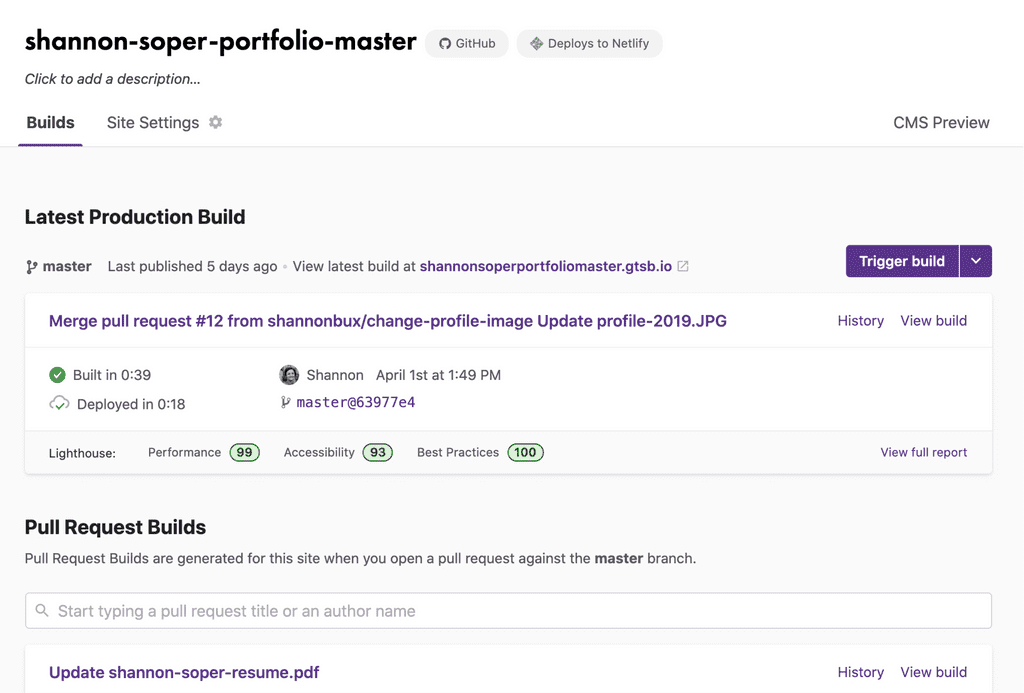Image resolution: width=1024 pixels, height=693 pixels.
Task: Open the Merge pull request #12 build title
Action: [388, 321]
